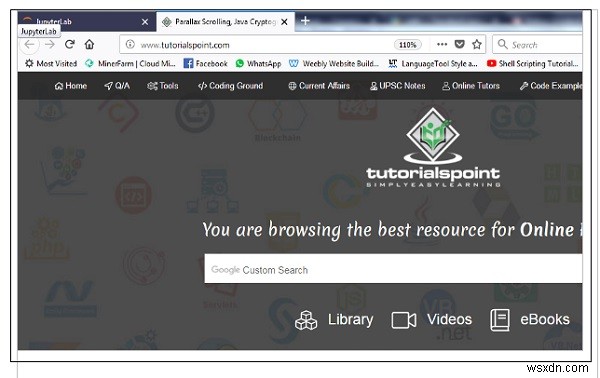Reload the page with the refresh icon
Viewport: 600px width, 378px height.
point(70,44)
